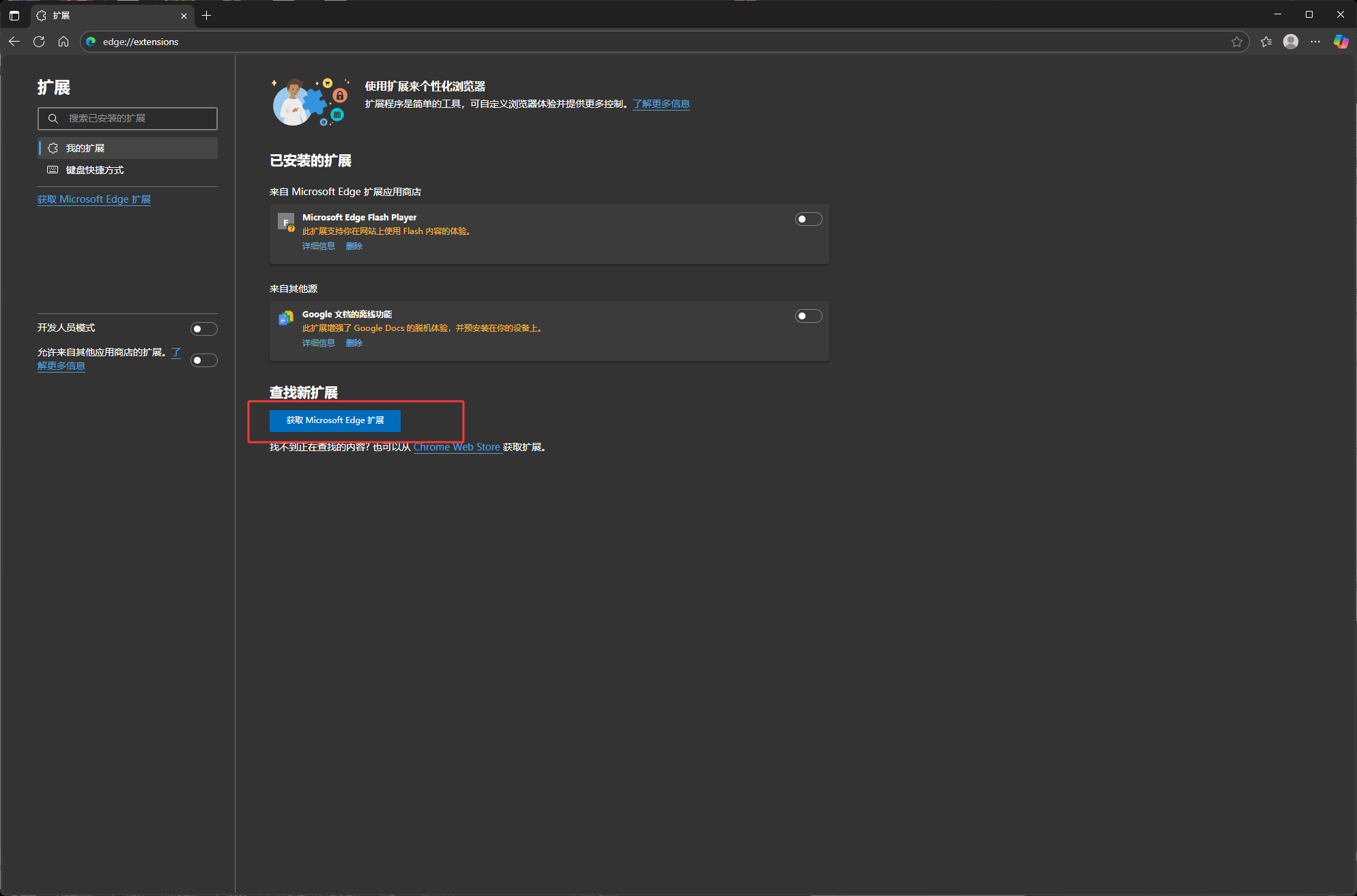Enable Google 文档的离线功能 extension
1357x896 pixels.
pyautogui.click(x=808, y=316)
